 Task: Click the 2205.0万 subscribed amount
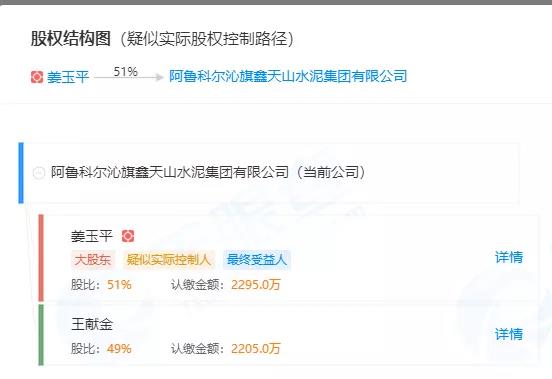256,349
